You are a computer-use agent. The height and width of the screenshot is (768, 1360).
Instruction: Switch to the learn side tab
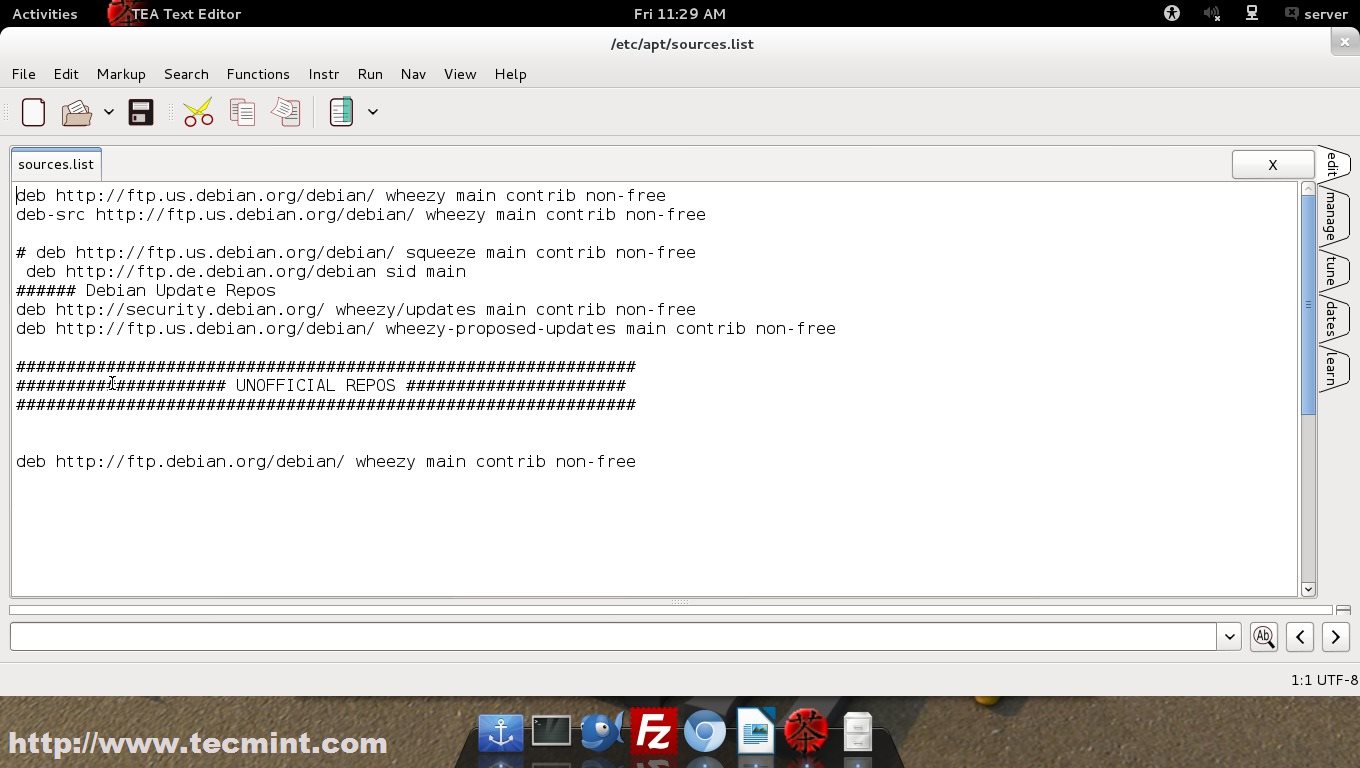tap(1332, 368)
